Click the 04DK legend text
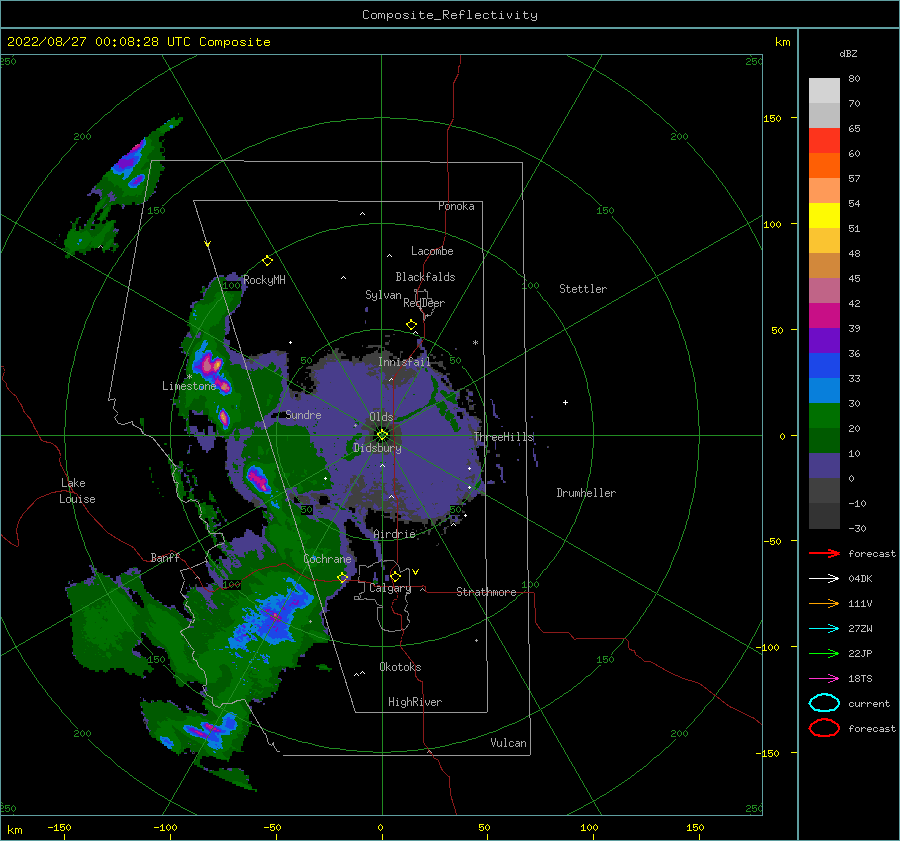Image resolution: width=900 pixels, height=841 pixels. (860, 578)
